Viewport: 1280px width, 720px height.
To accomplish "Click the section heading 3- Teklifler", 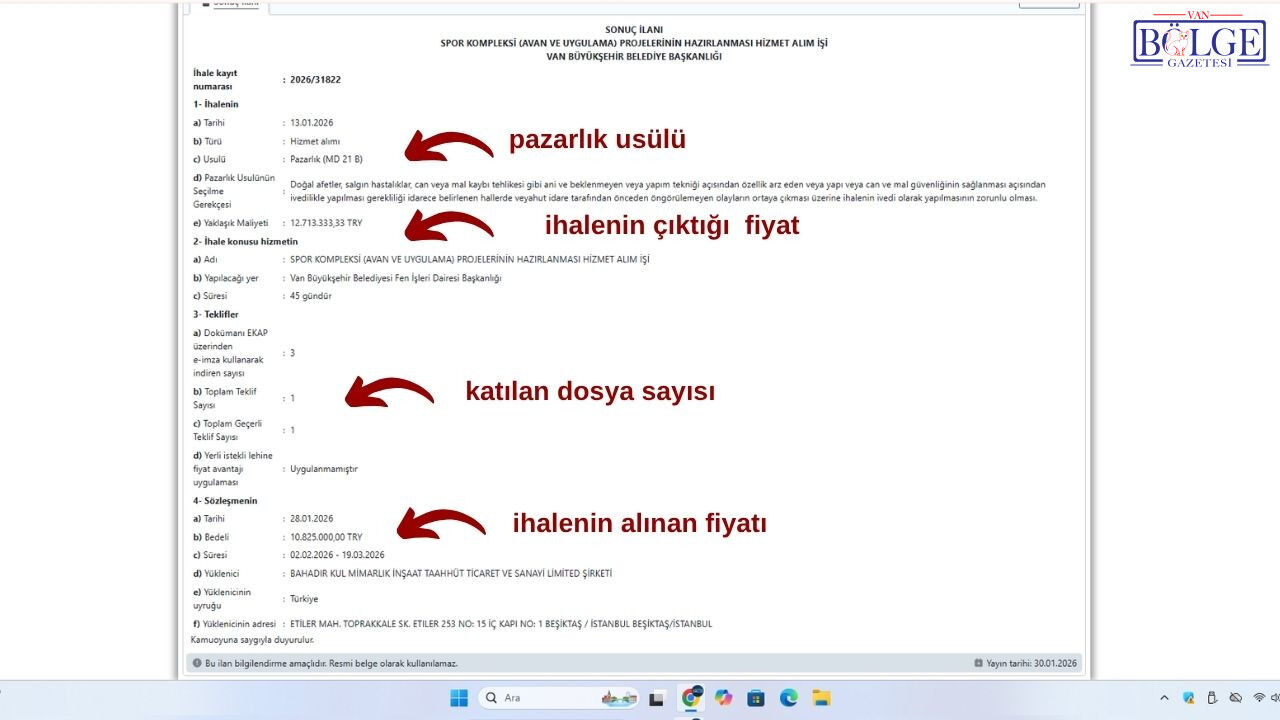I will click(217, 314).
